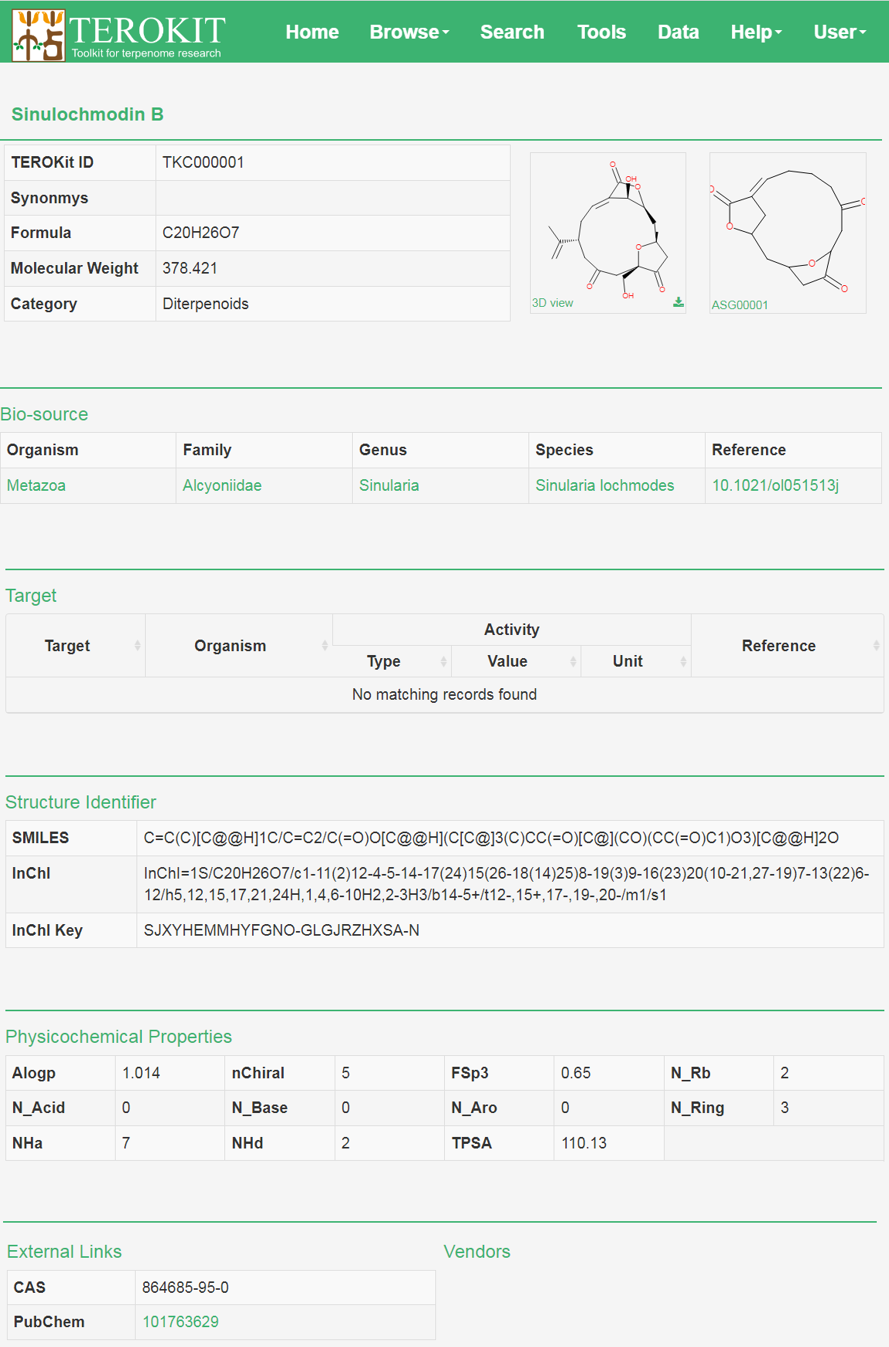Sort the activity Unit column

pos(635,661)
